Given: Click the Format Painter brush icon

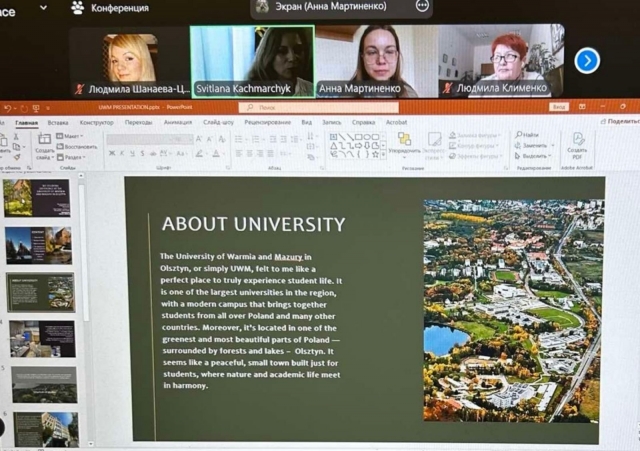Looking at the screenshot, I should point(17,157).
